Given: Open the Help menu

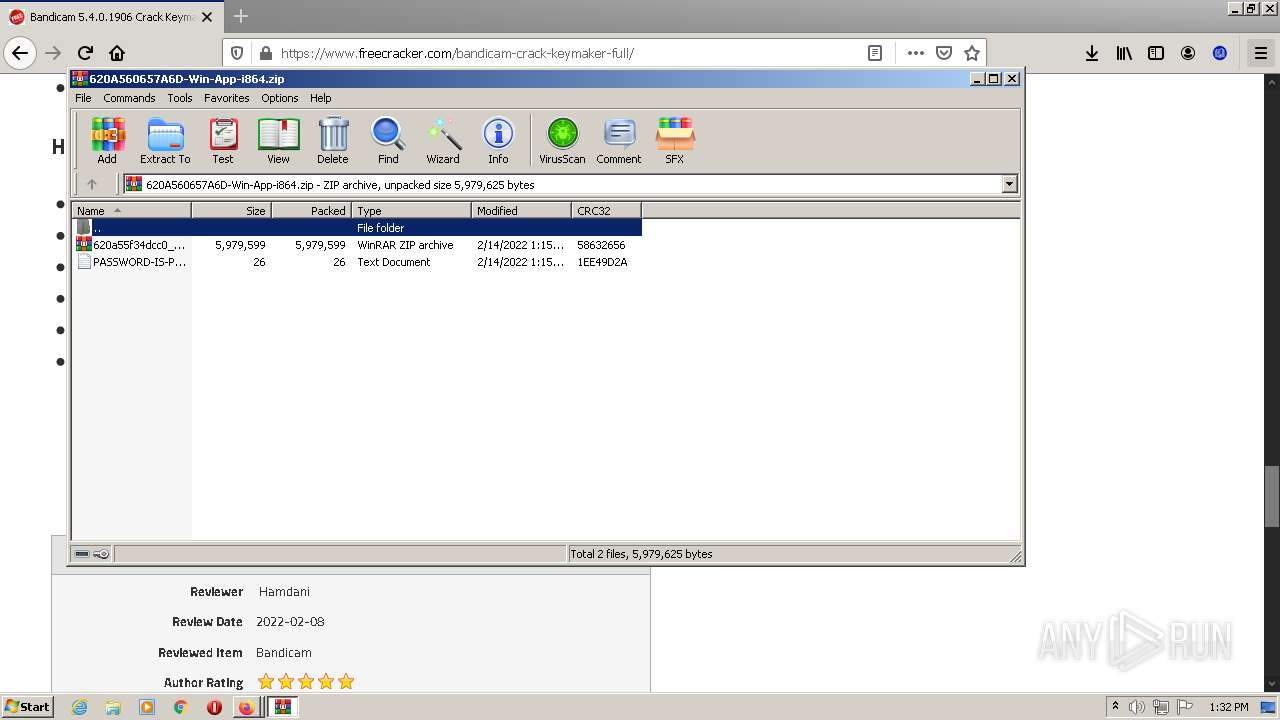Looking at the screenshot, I should [x=320, y=98].
